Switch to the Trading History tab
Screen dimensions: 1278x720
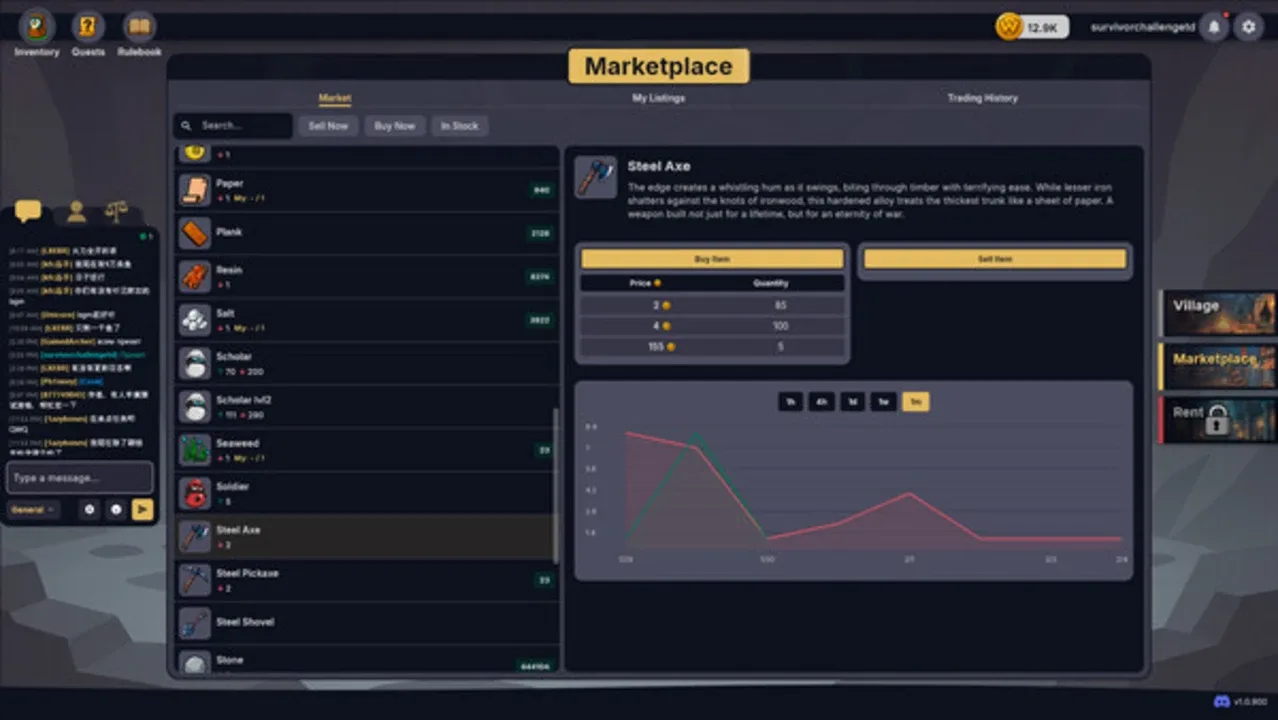[982, 98]
